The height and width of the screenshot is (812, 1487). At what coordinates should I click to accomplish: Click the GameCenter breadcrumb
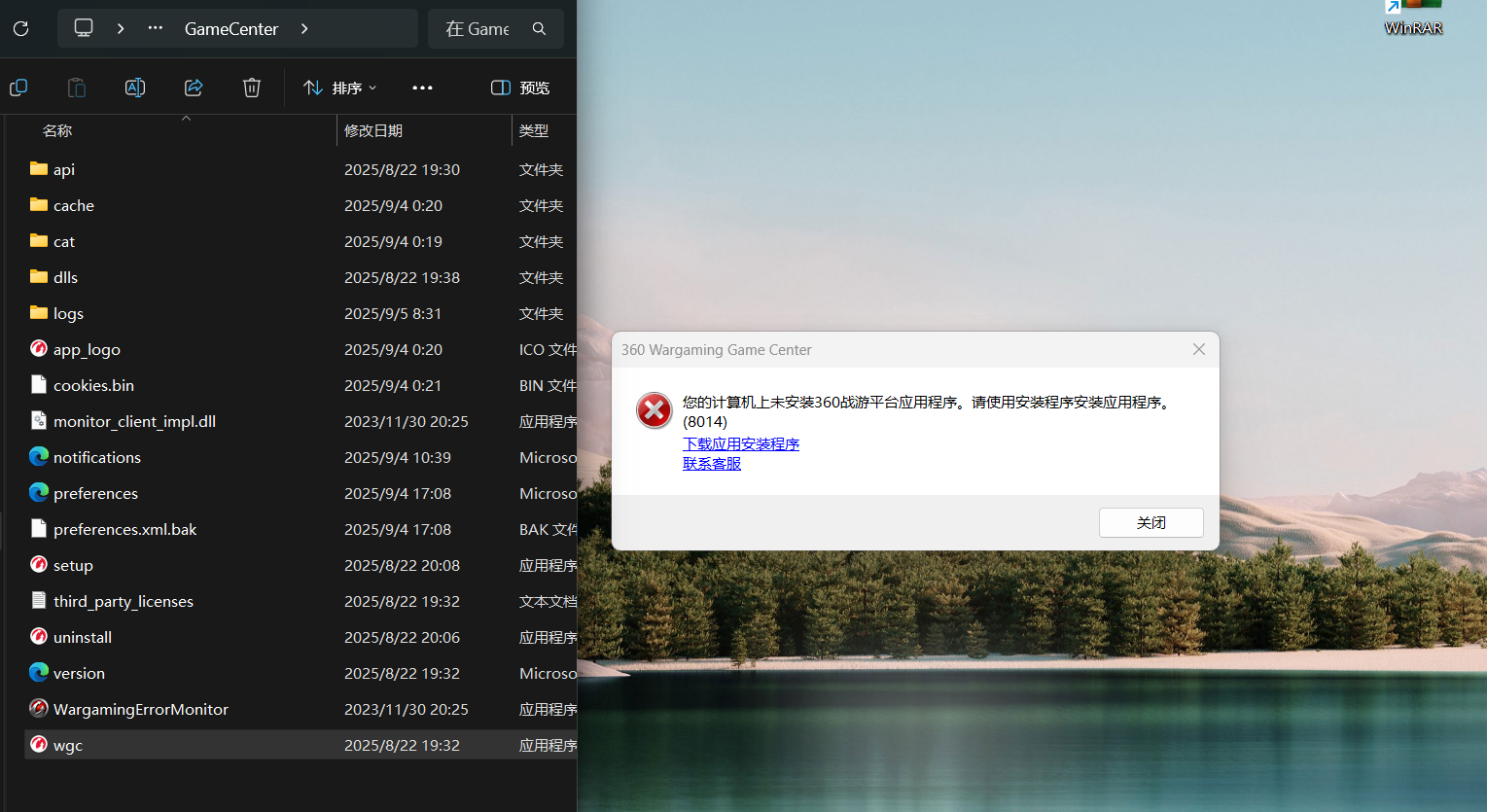[231, 29]
